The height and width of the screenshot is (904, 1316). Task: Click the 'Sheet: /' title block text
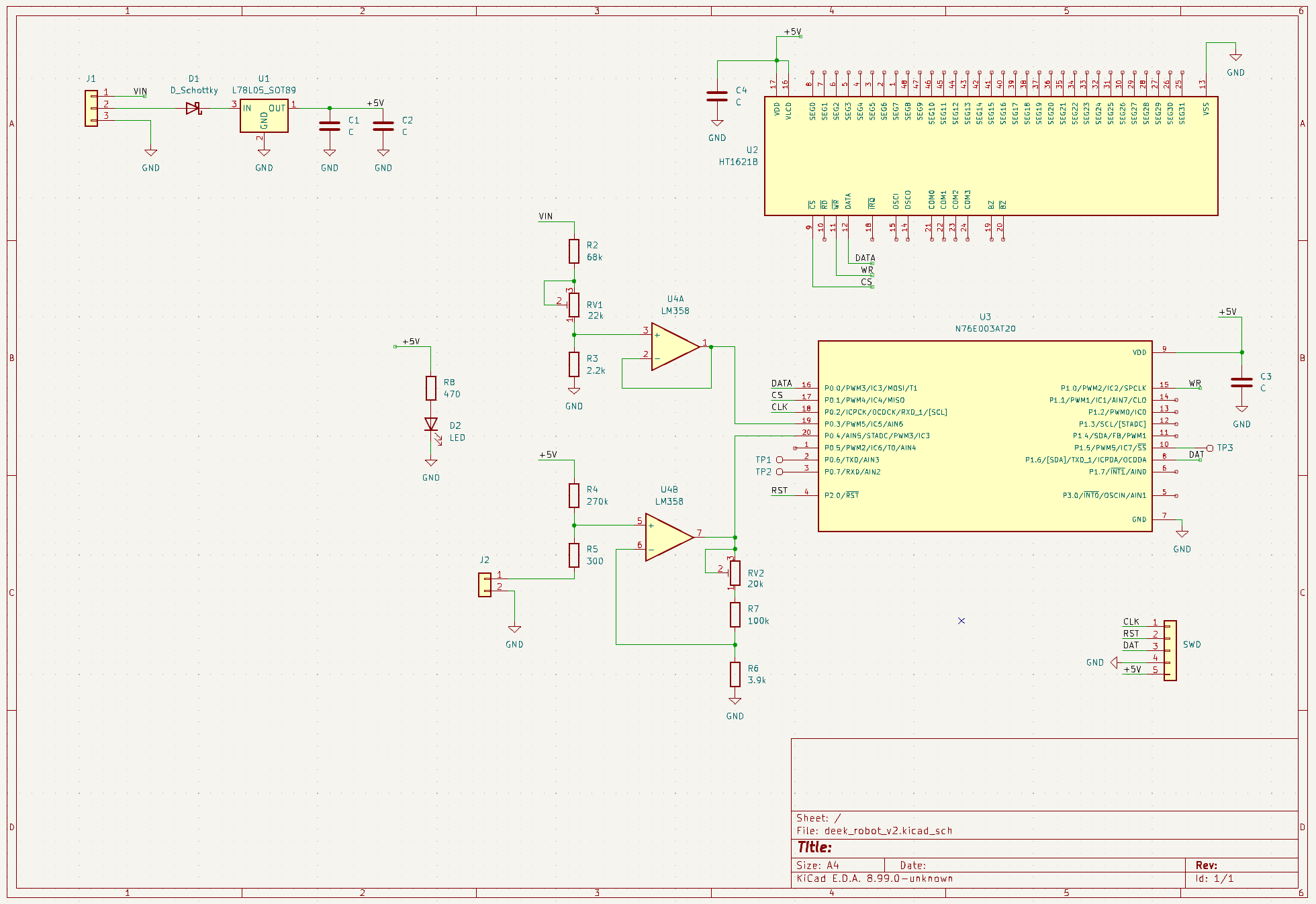[x=818, y=818]
